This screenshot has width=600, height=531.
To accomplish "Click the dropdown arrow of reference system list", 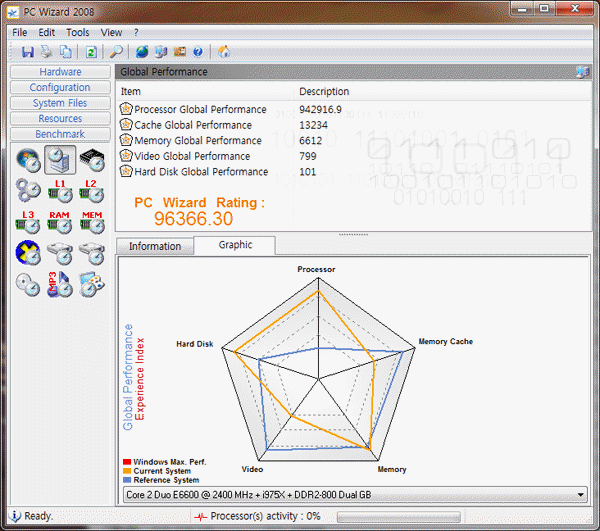I will coord(580,495).
